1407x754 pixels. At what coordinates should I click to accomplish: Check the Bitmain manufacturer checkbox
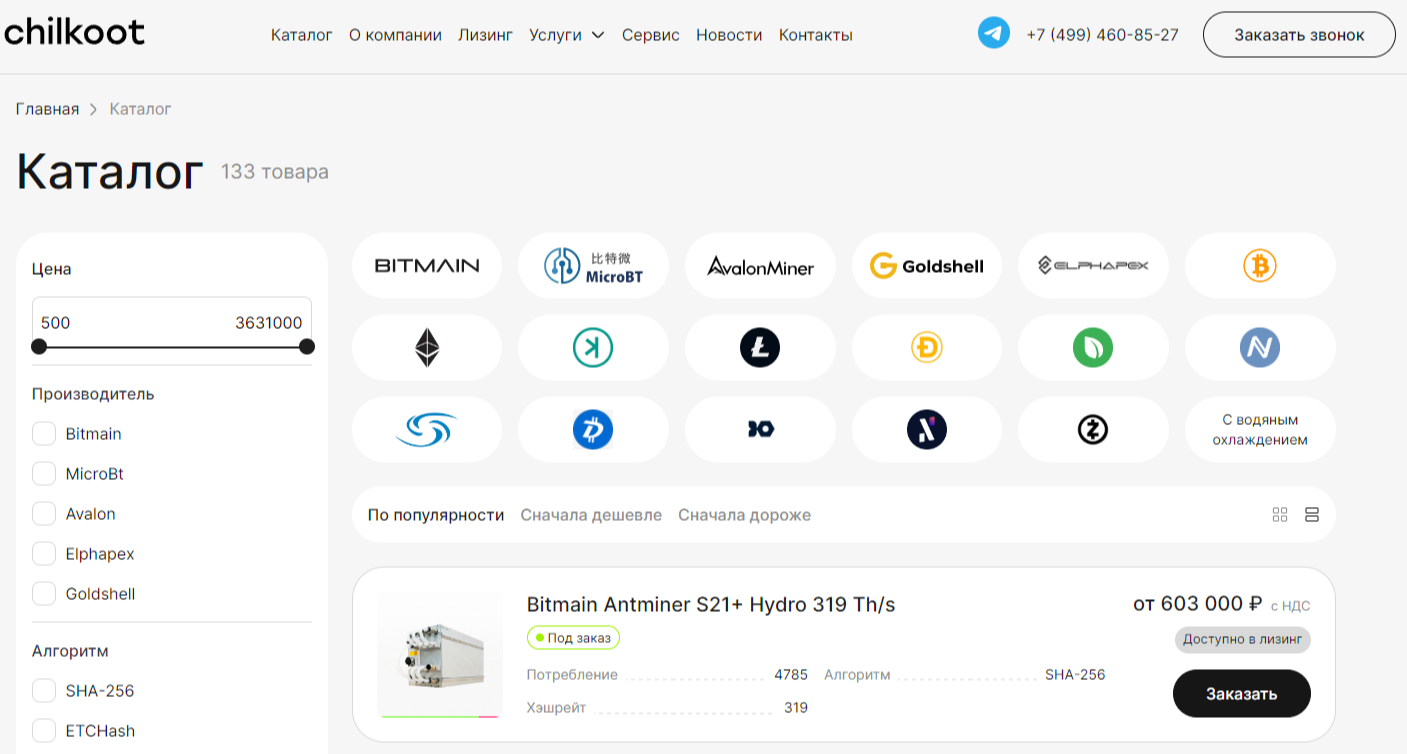pos(44,434)
